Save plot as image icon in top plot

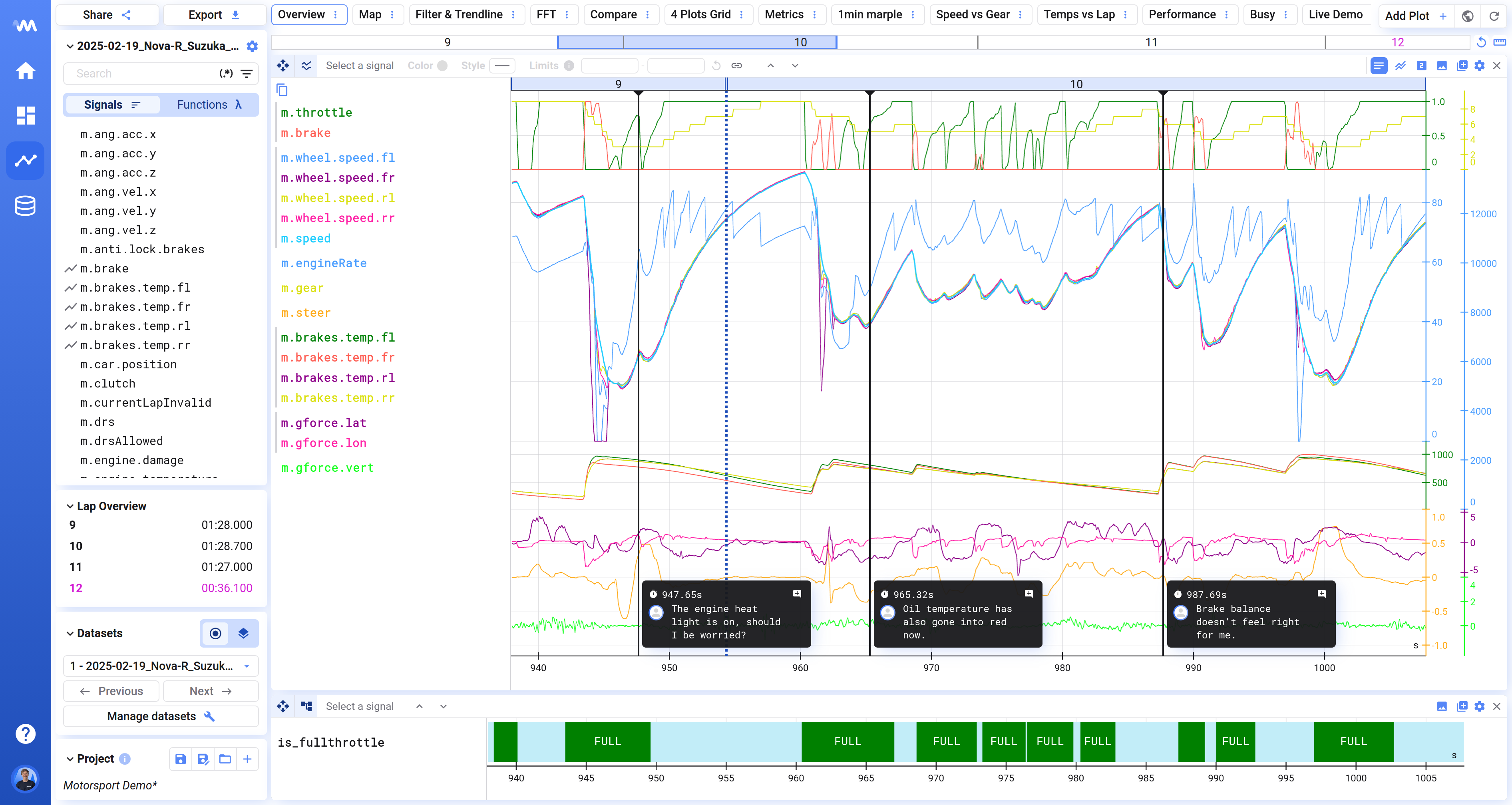[x=1442, y=66]
